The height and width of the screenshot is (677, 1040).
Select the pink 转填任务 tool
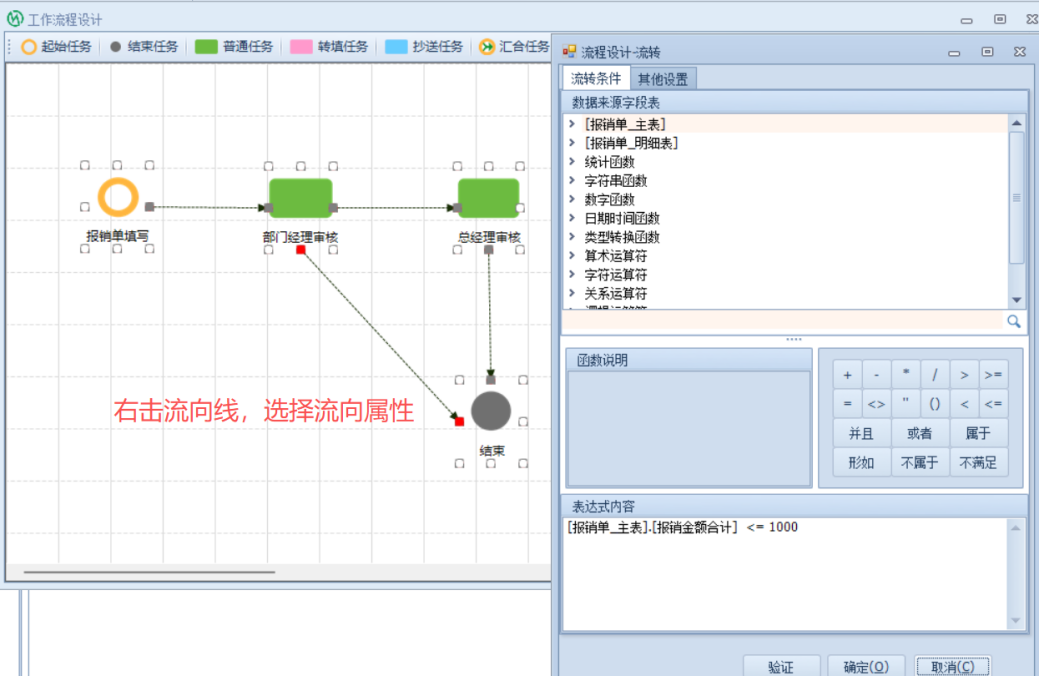pos(329,47)
